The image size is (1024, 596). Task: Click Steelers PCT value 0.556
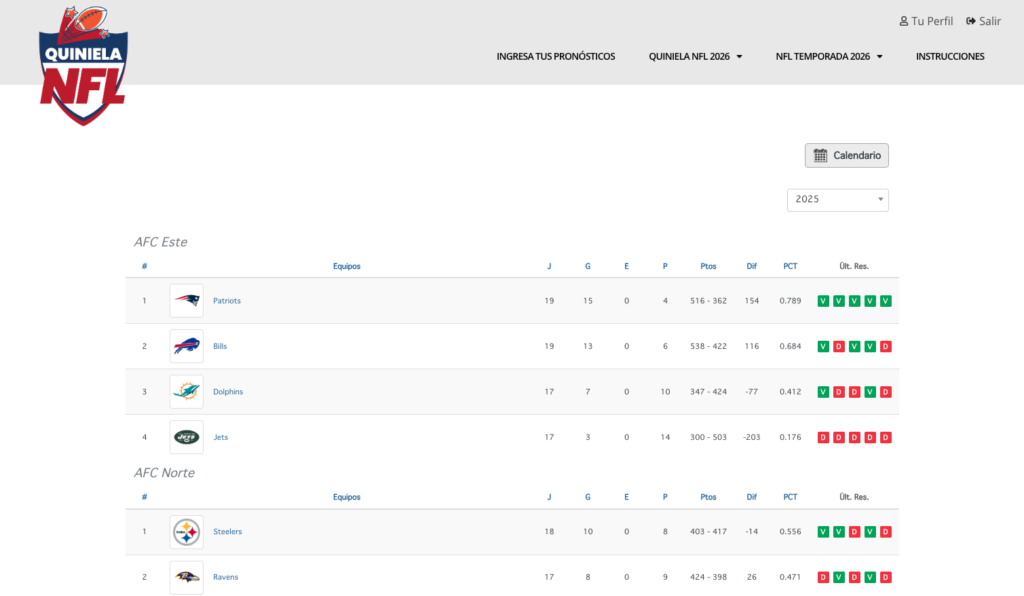coord(790,532)
